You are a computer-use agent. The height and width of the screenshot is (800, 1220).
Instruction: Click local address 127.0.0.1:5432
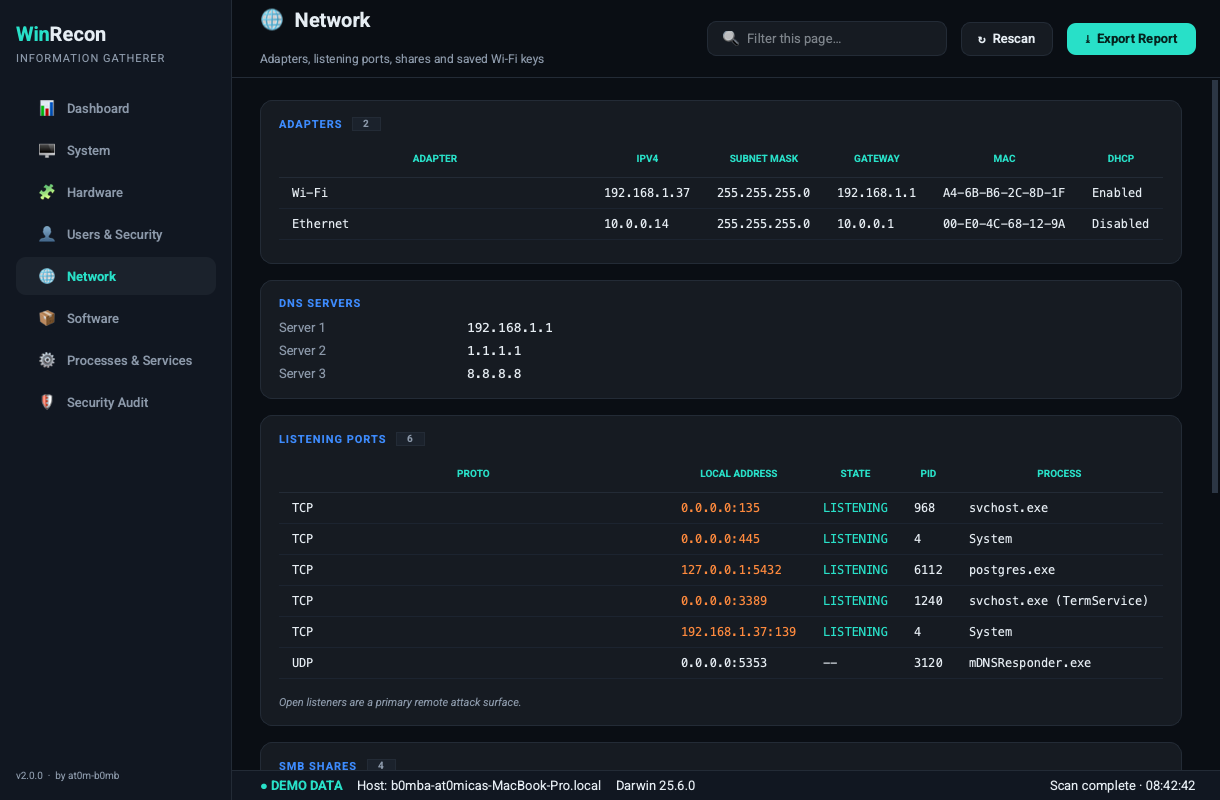click(x=731, y=570)
